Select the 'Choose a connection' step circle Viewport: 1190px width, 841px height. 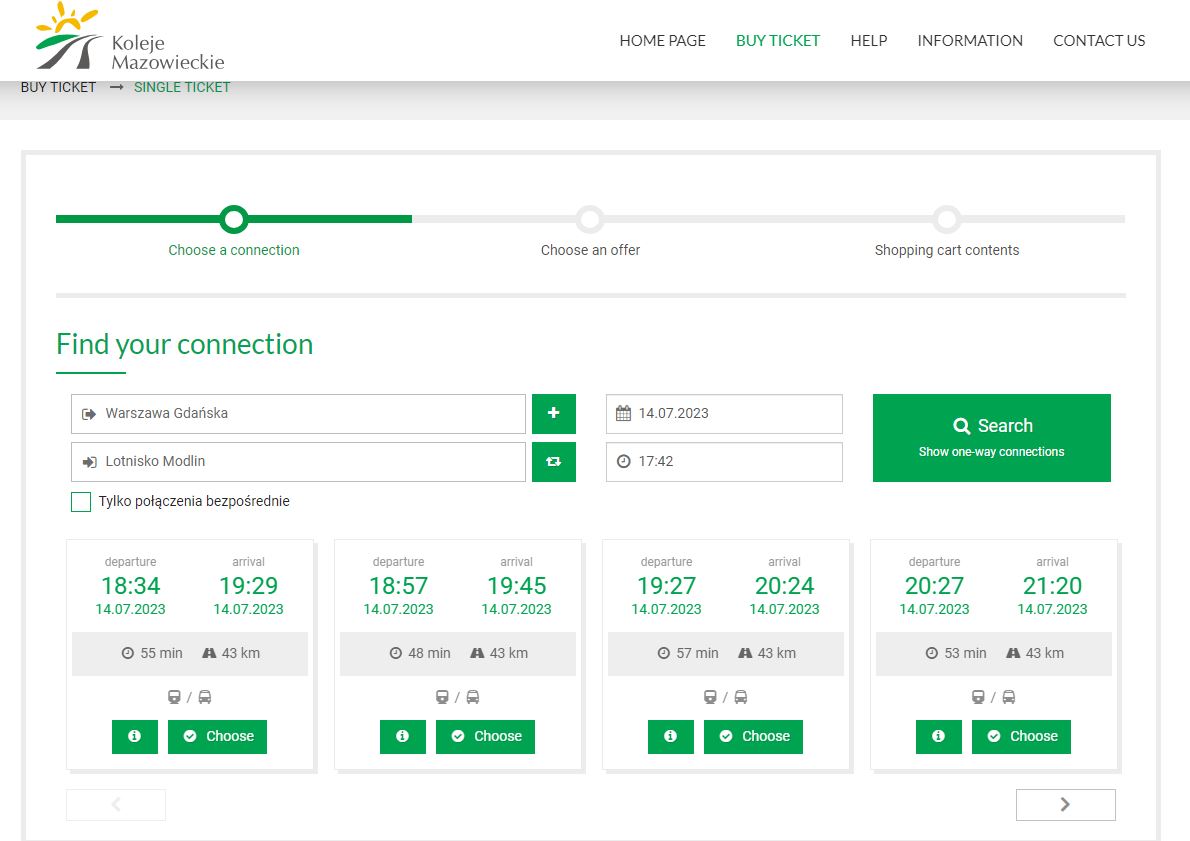(x=234, y=219)
